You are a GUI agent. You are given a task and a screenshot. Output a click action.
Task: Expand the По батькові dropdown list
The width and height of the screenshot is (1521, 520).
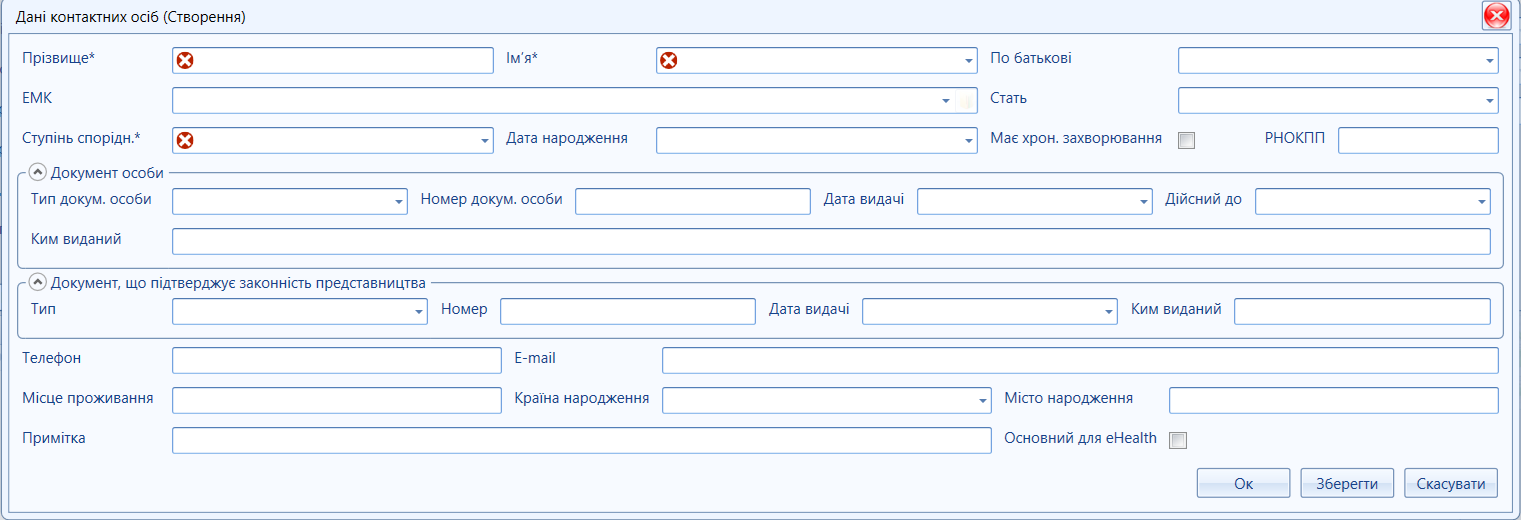1489,61
